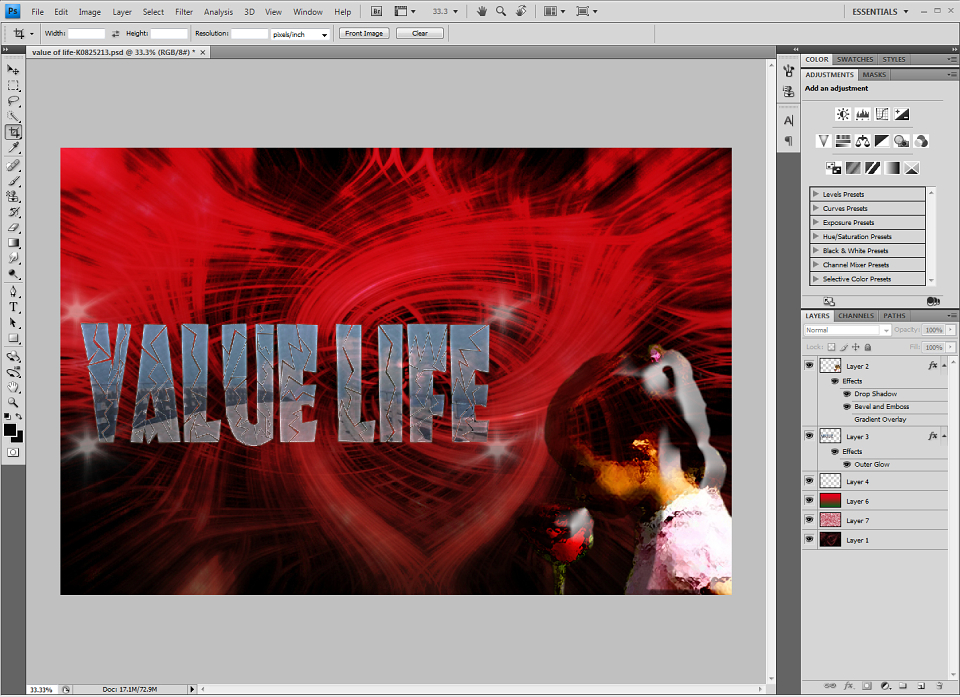Expand Levels Presets list
This screenshot has height=697, width=960.
(x=816, y=194)
